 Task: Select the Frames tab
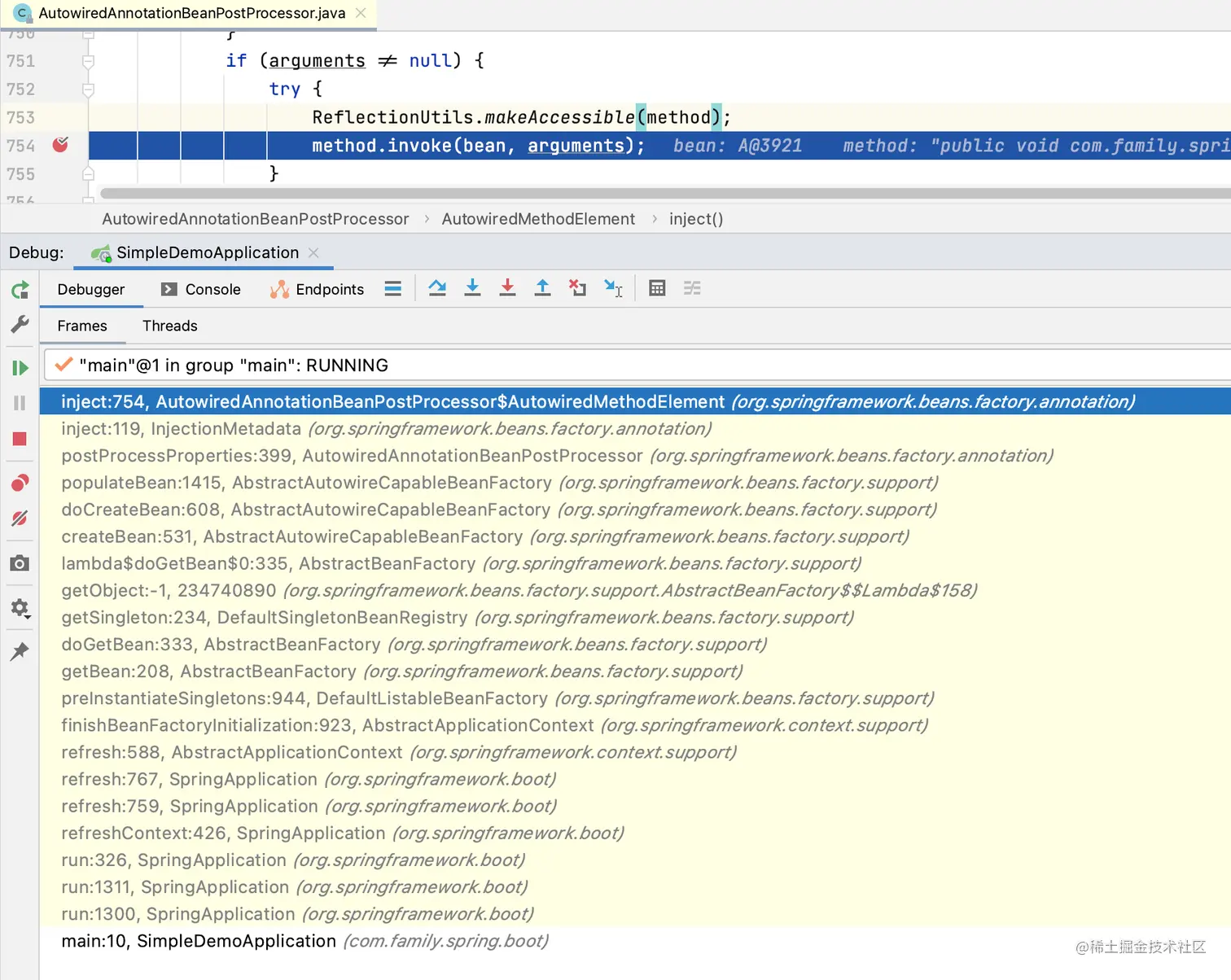82,326
